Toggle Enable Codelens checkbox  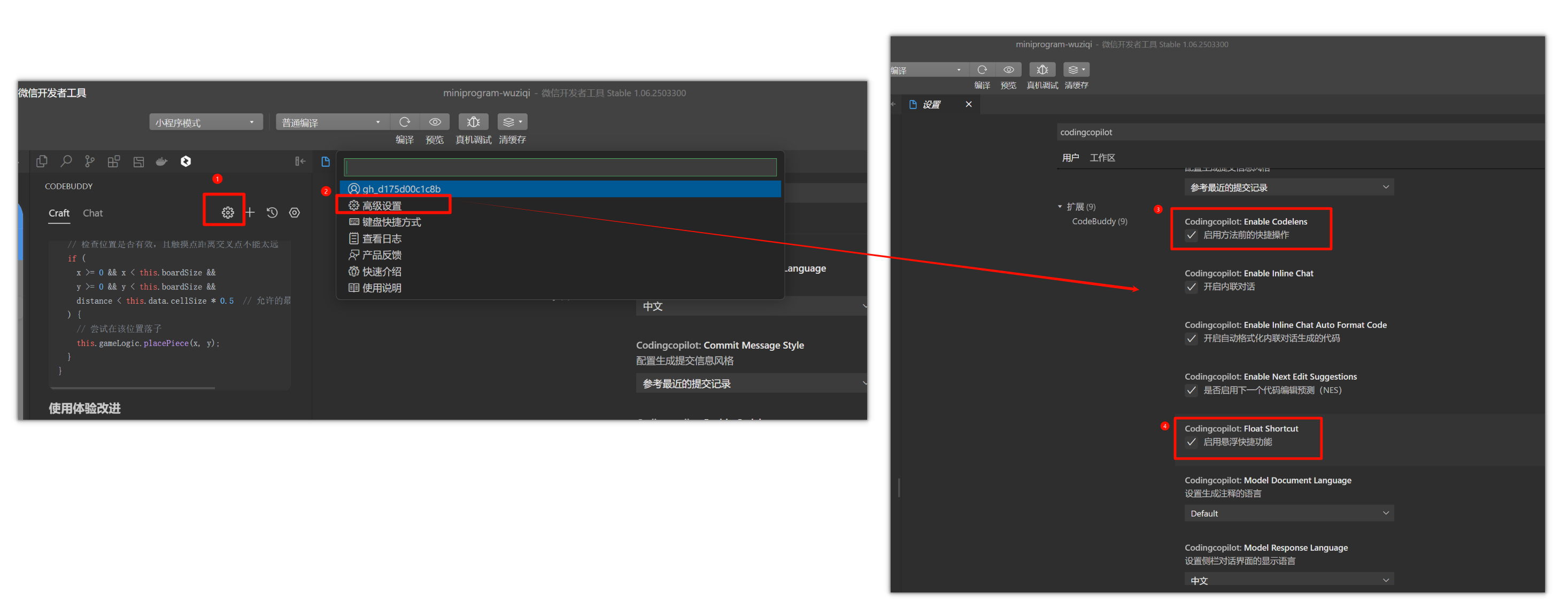[1191, 235]
